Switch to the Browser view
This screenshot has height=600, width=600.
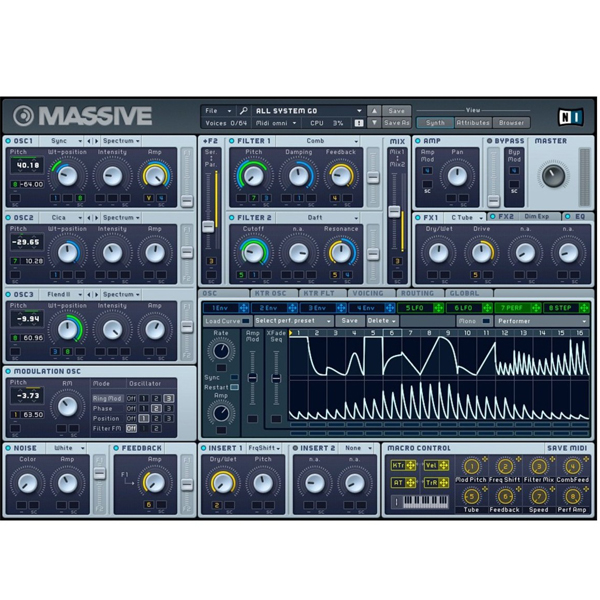[x=511, y=123]
